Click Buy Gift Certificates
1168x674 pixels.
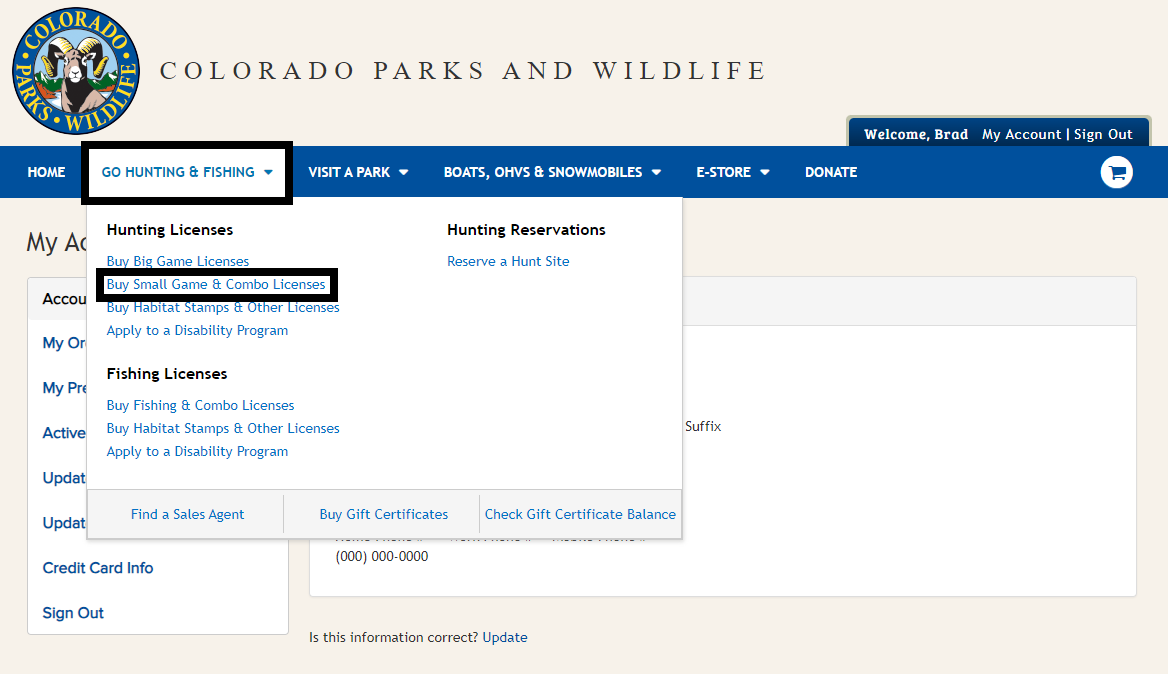384,514
